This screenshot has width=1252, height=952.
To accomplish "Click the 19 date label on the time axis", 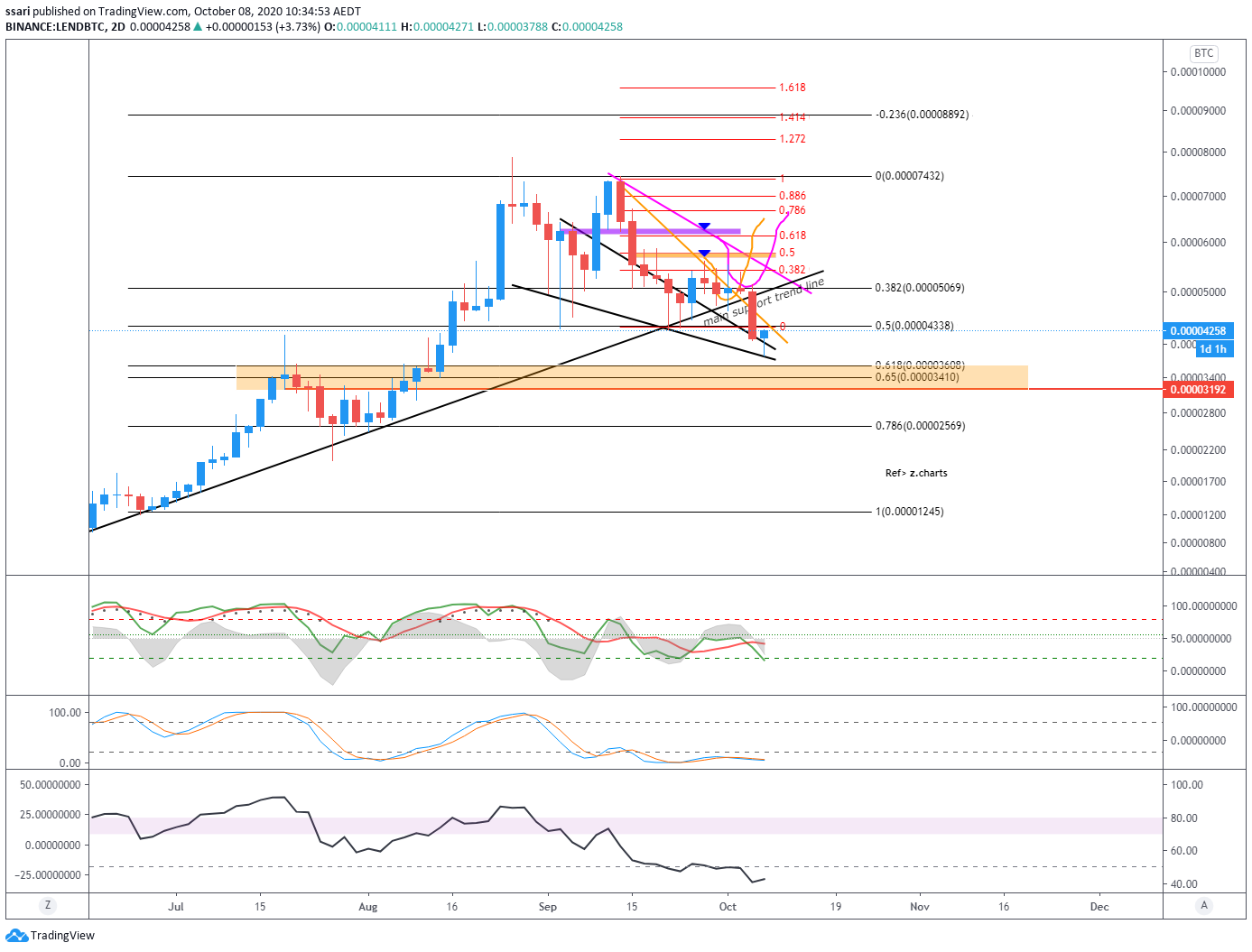I will pos(836,907).
